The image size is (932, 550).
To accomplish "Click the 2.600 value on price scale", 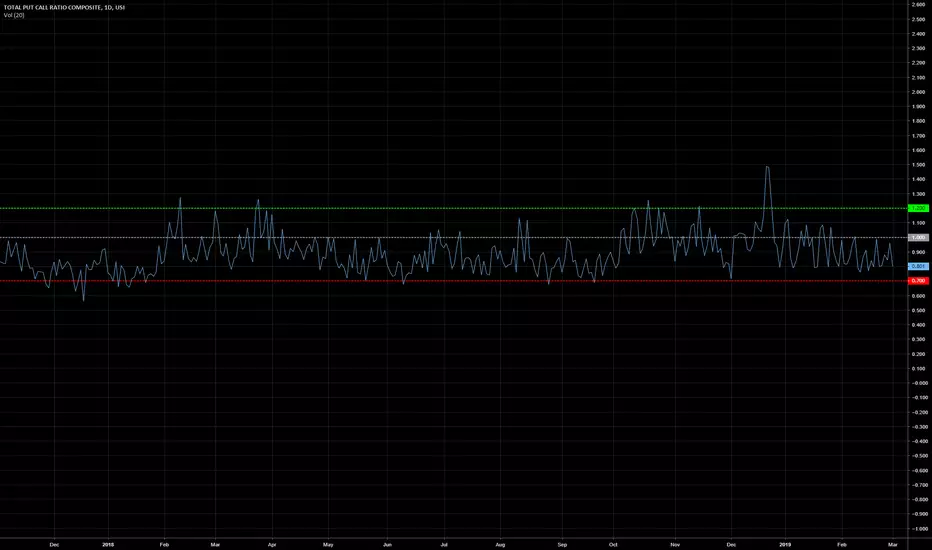I will [x=918, y=5].
